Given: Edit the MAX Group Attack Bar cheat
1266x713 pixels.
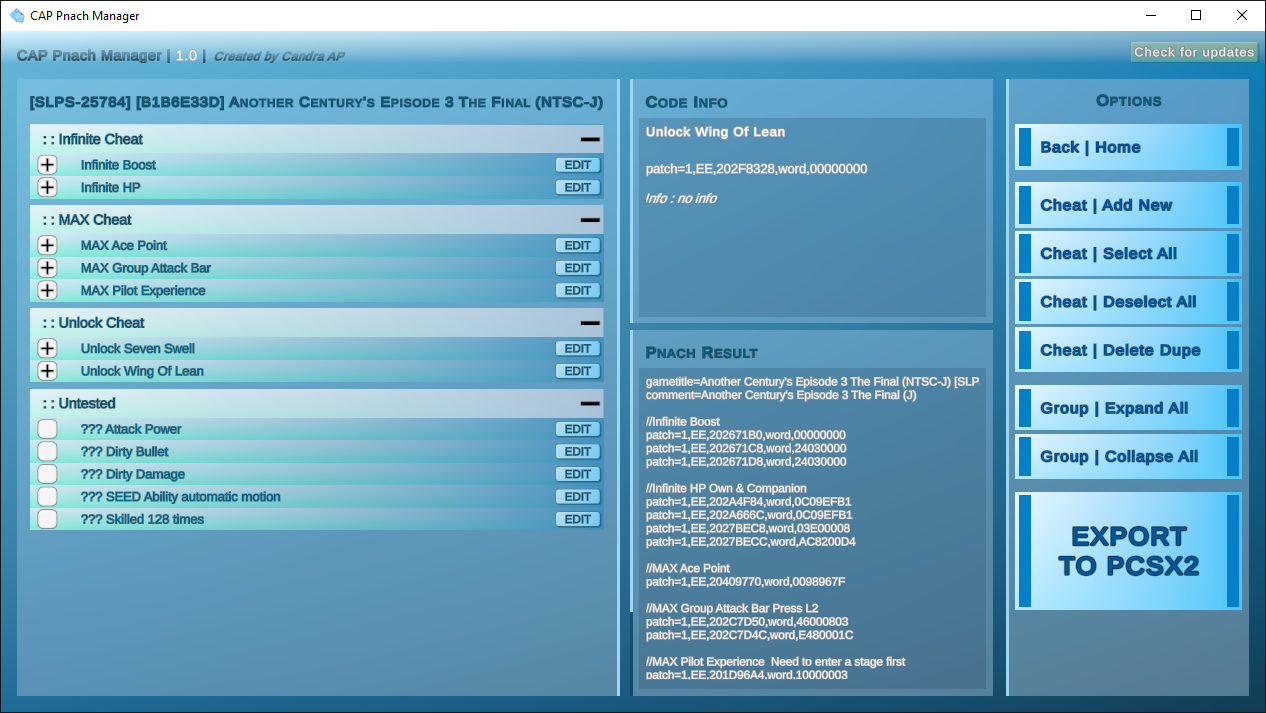Looking at the screenshot, I should (x=578, y=268).
